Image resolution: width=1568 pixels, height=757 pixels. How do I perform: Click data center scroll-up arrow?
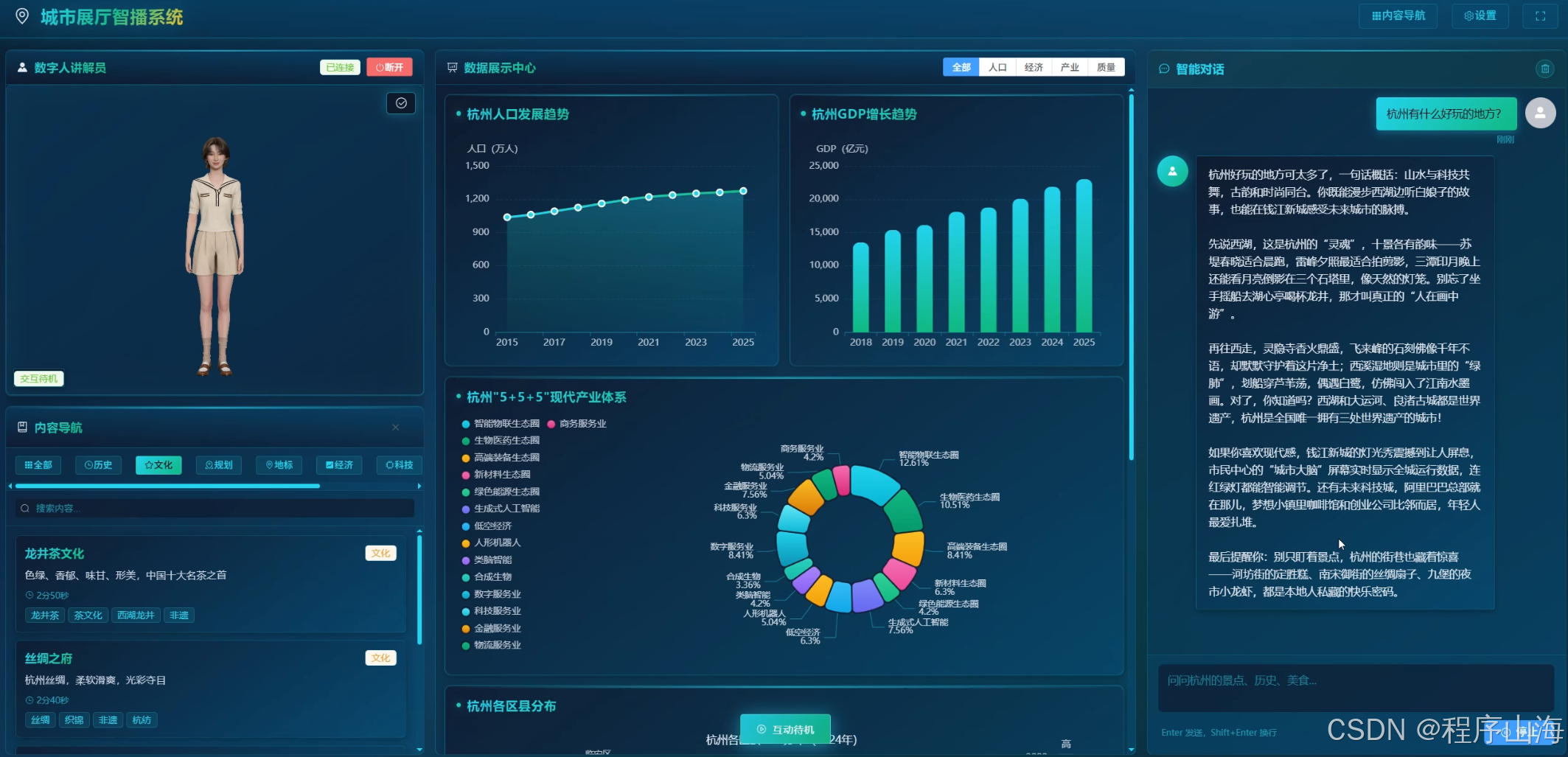pyautogui.click(x=1131, y=90)
